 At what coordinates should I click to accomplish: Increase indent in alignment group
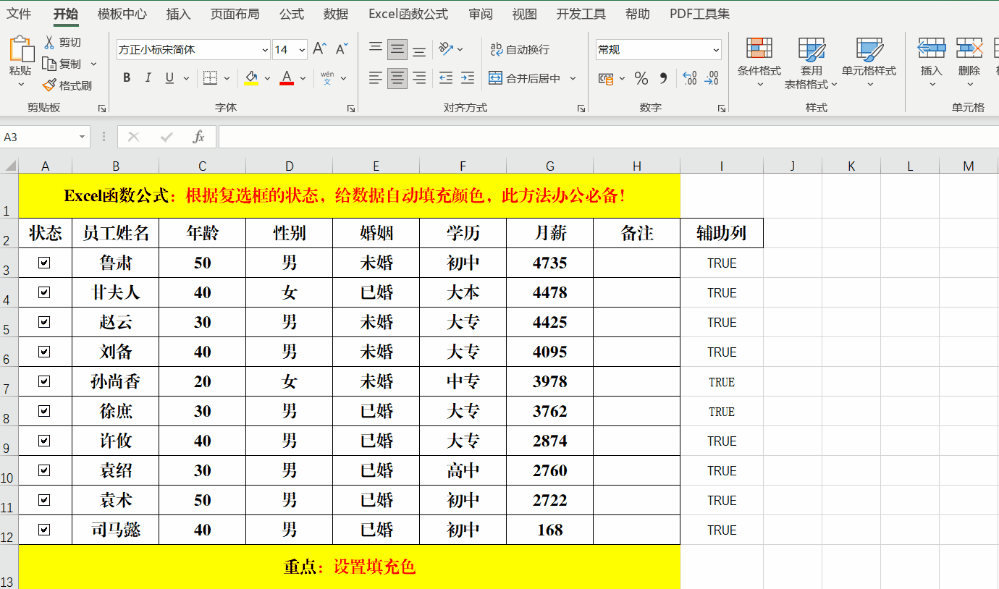point(468,78)
